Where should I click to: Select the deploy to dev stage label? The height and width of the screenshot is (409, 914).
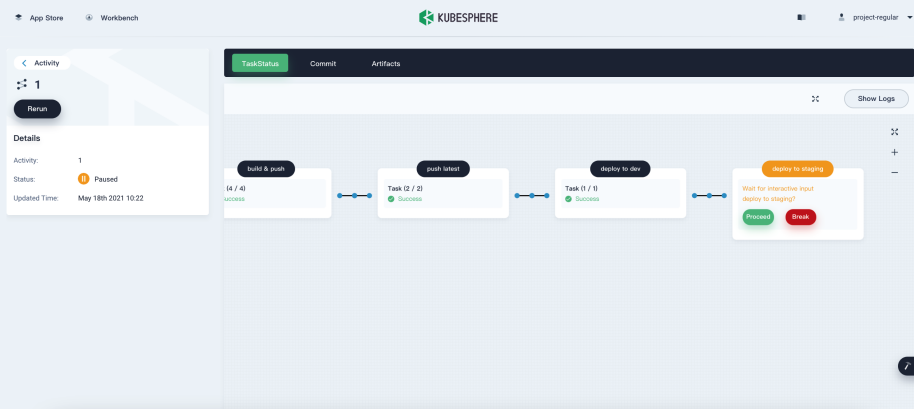[620, 169]
